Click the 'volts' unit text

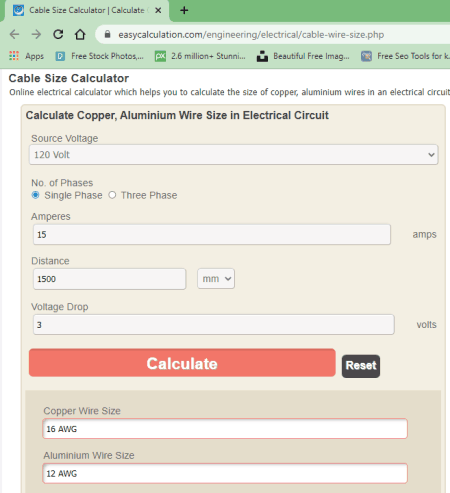point(426,325)
